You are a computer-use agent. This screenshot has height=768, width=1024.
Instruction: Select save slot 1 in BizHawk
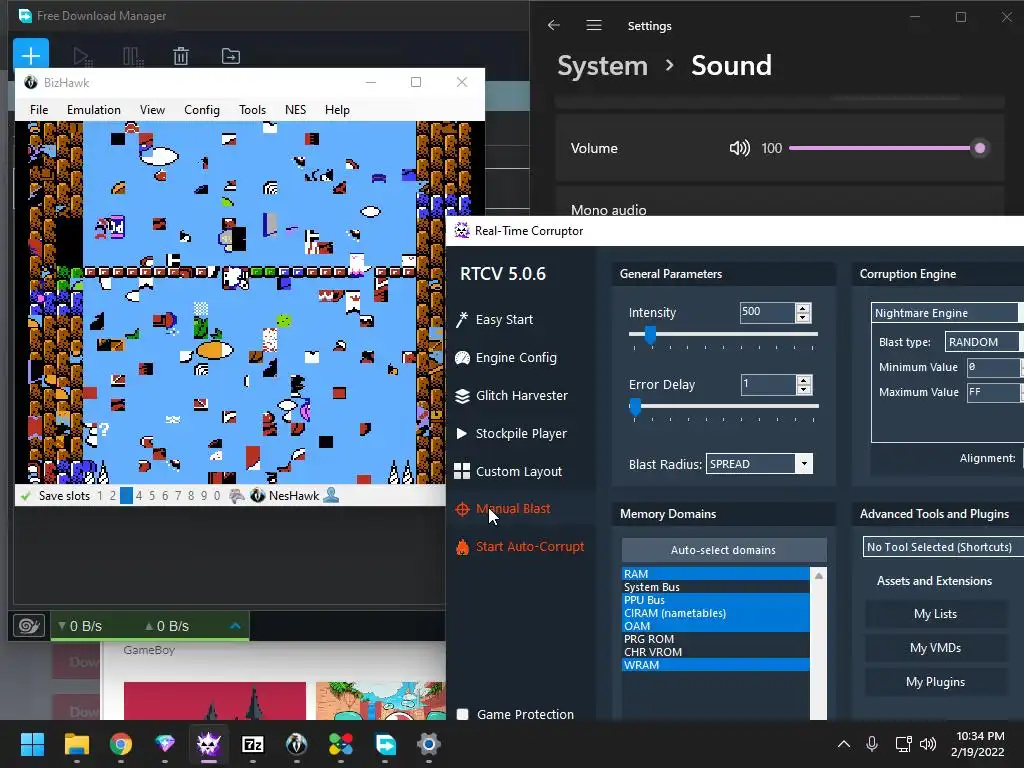[x=100, y=496]
